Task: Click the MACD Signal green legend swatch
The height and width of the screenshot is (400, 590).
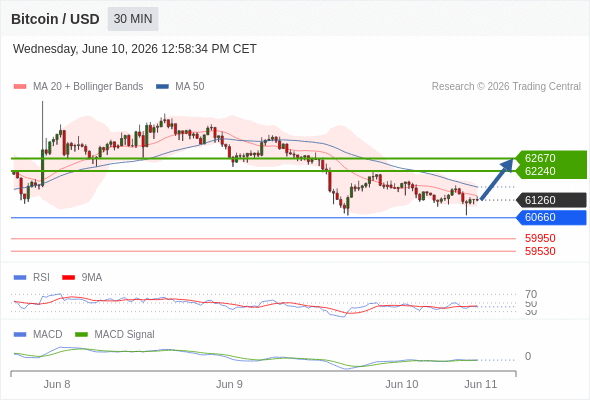Action: click(x=81, y=335)
